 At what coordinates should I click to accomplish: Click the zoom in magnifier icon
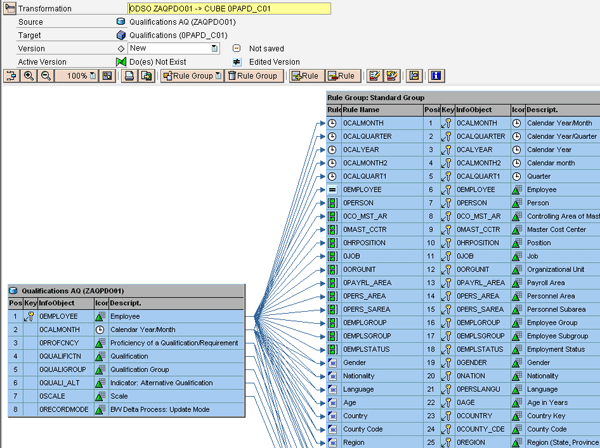pyautogui.click(x=29, y=76)
